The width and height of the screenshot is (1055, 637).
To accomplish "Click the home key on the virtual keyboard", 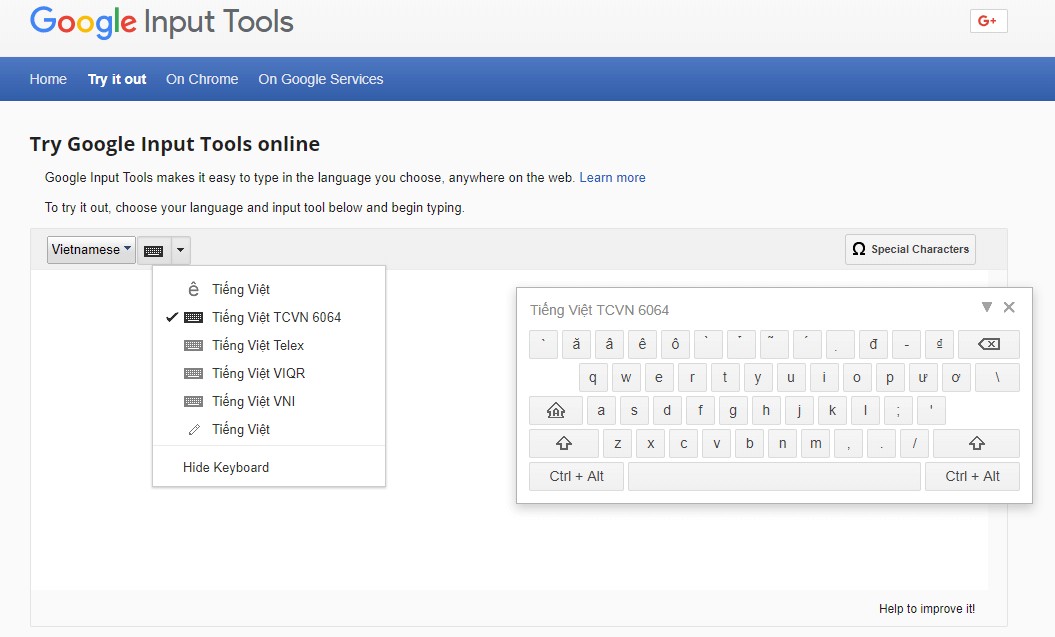I will point(555,410).
